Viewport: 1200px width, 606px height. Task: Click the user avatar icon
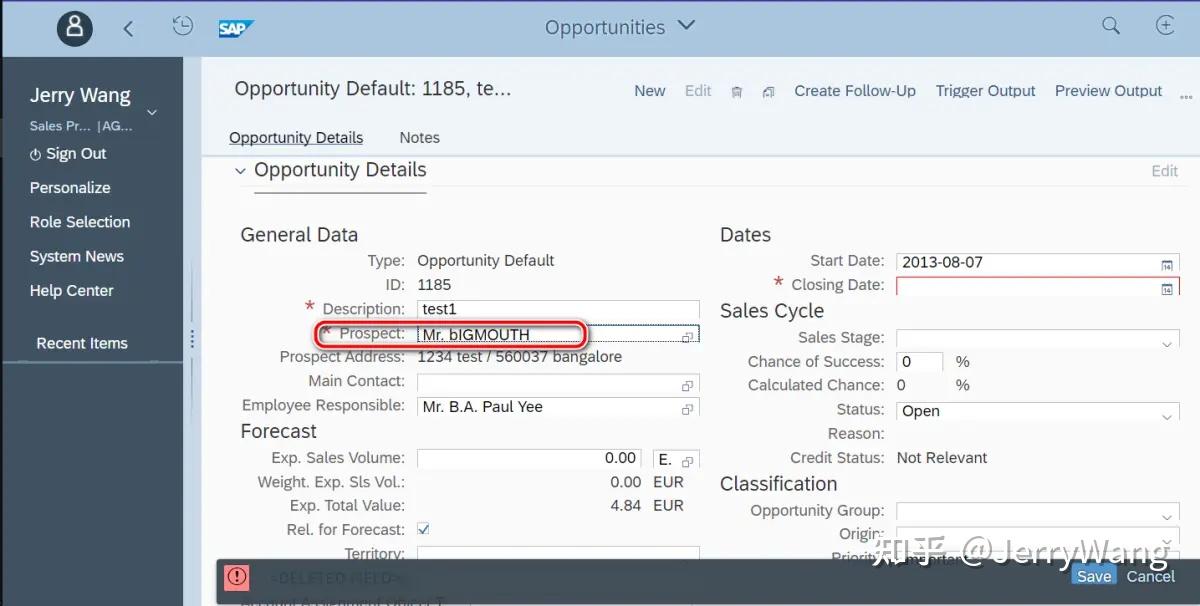(74, 27)
